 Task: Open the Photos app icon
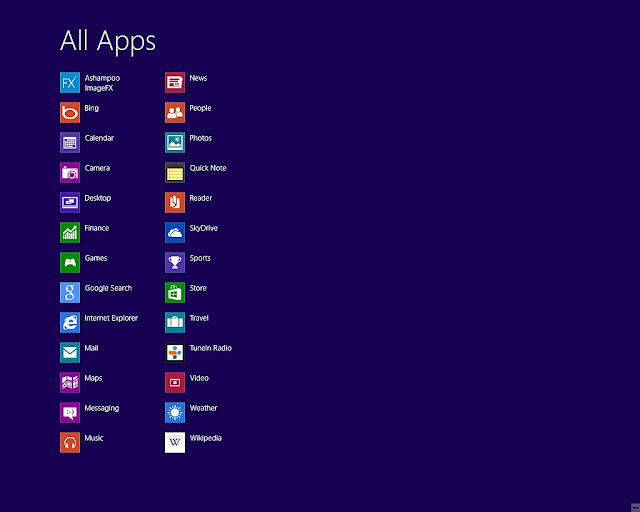point(175,142)
